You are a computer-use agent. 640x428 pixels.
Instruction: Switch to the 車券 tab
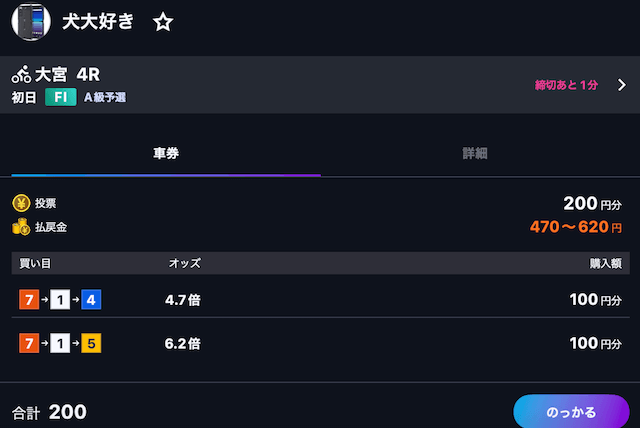pyautogui.click(x=166, y=154)
